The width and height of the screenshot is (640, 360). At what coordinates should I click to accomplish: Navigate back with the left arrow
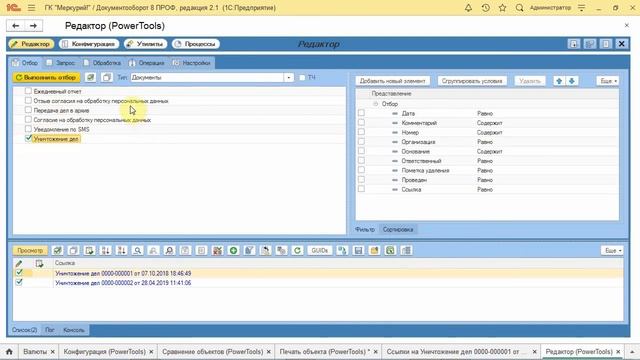(x=16, y=26)
